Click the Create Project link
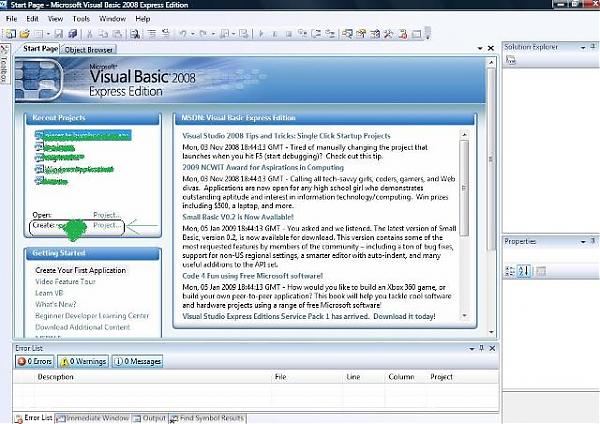Image resolution: width=600 pixels, height=424 pixels. coord(107,225)
